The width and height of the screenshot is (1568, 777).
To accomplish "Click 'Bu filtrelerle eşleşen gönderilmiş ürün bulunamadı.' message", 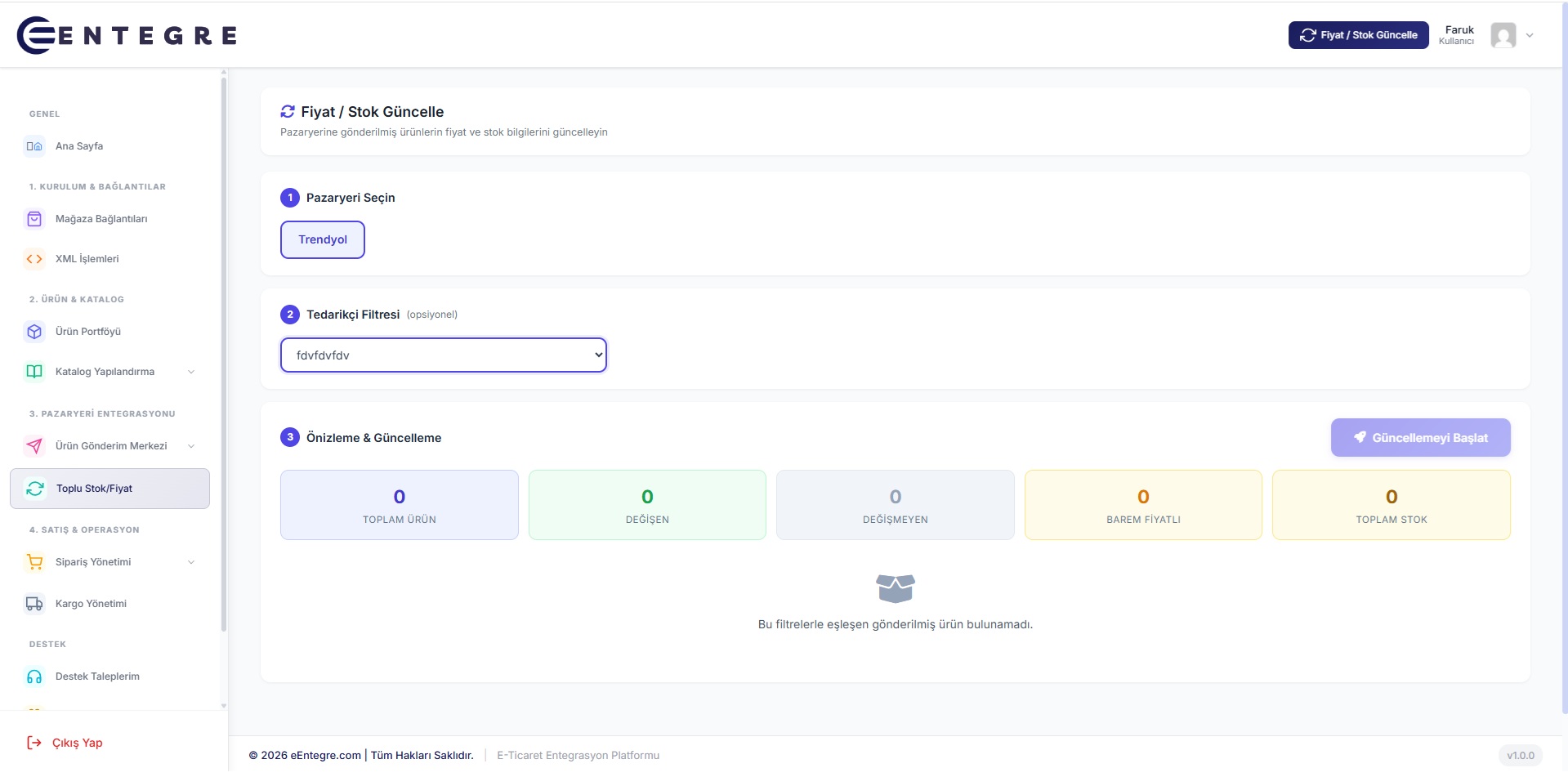I will (896, 624).
